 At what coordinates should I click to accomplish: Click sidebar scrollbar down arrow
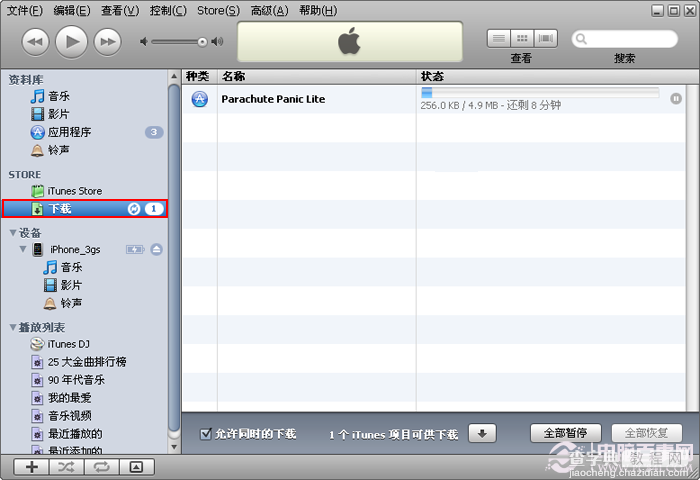174,447
